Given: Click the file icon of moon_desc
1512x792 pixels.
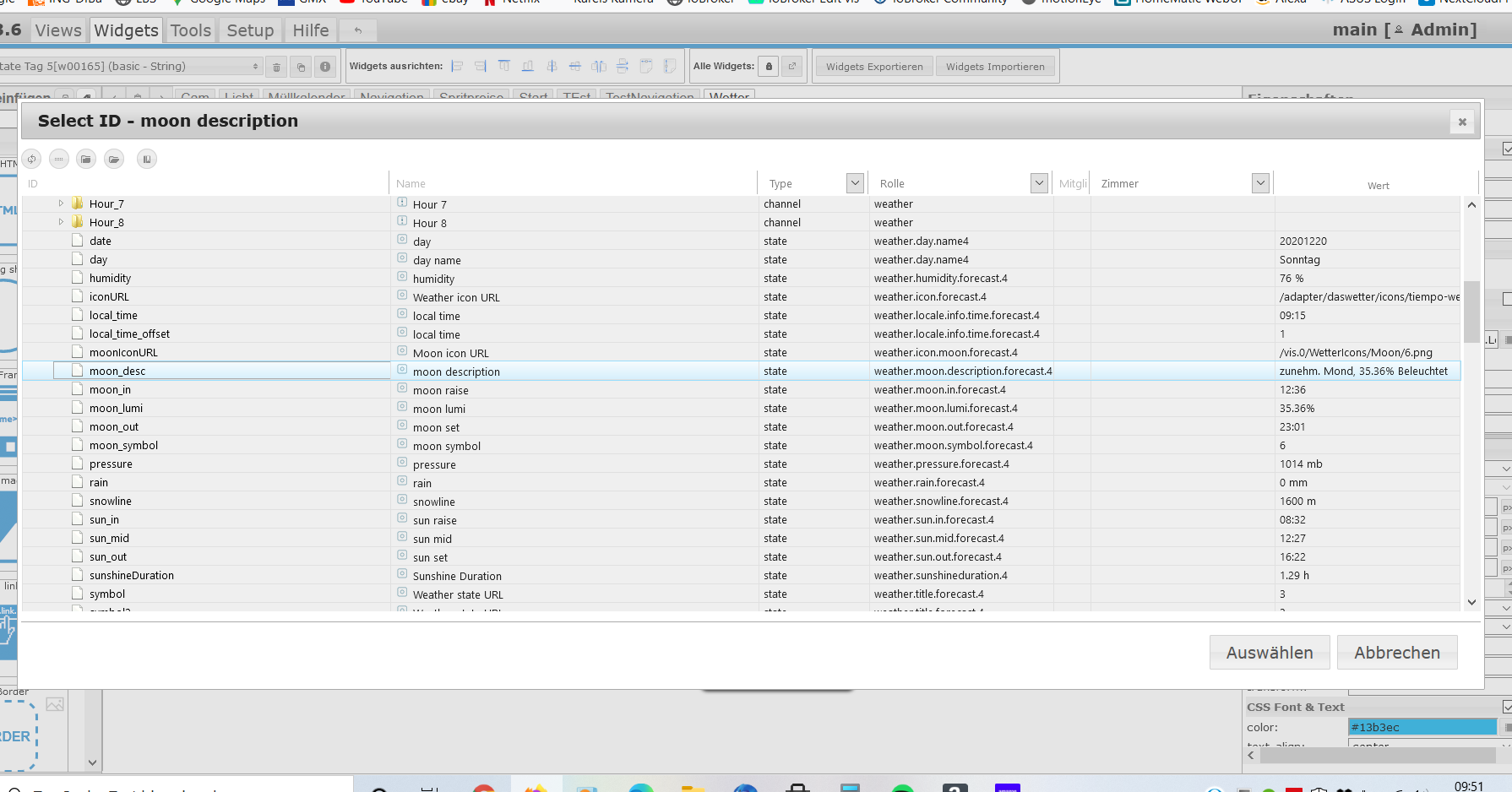Looking at the screenshot, I should [x=78, y=371].
